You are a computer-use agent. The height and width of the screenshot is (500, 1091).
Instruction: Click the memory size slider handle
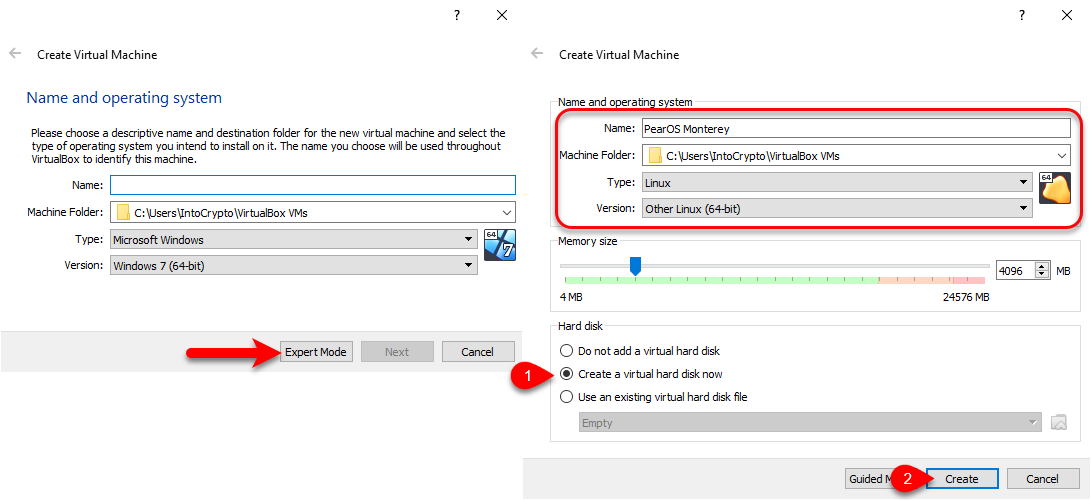635,266
